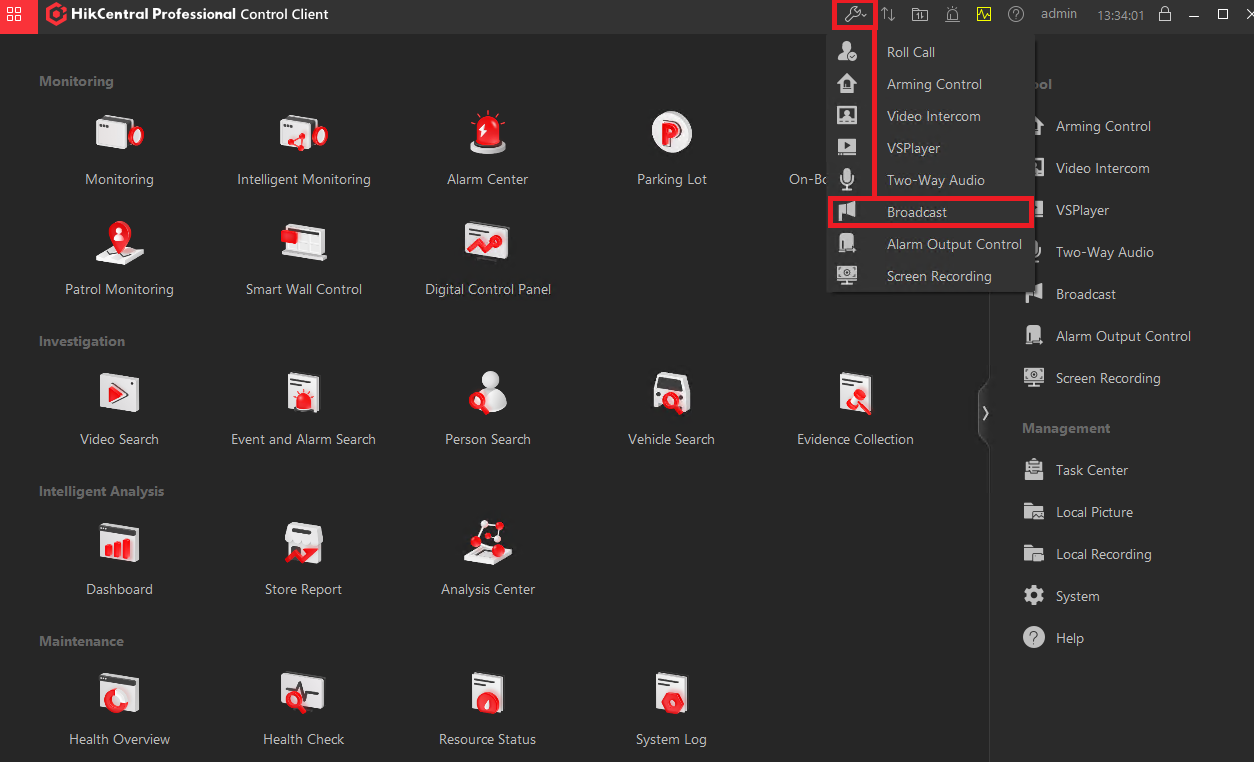1254x762 pixels.
Task: Open the help question mark in title bar
Action: tap(1016, 14)
